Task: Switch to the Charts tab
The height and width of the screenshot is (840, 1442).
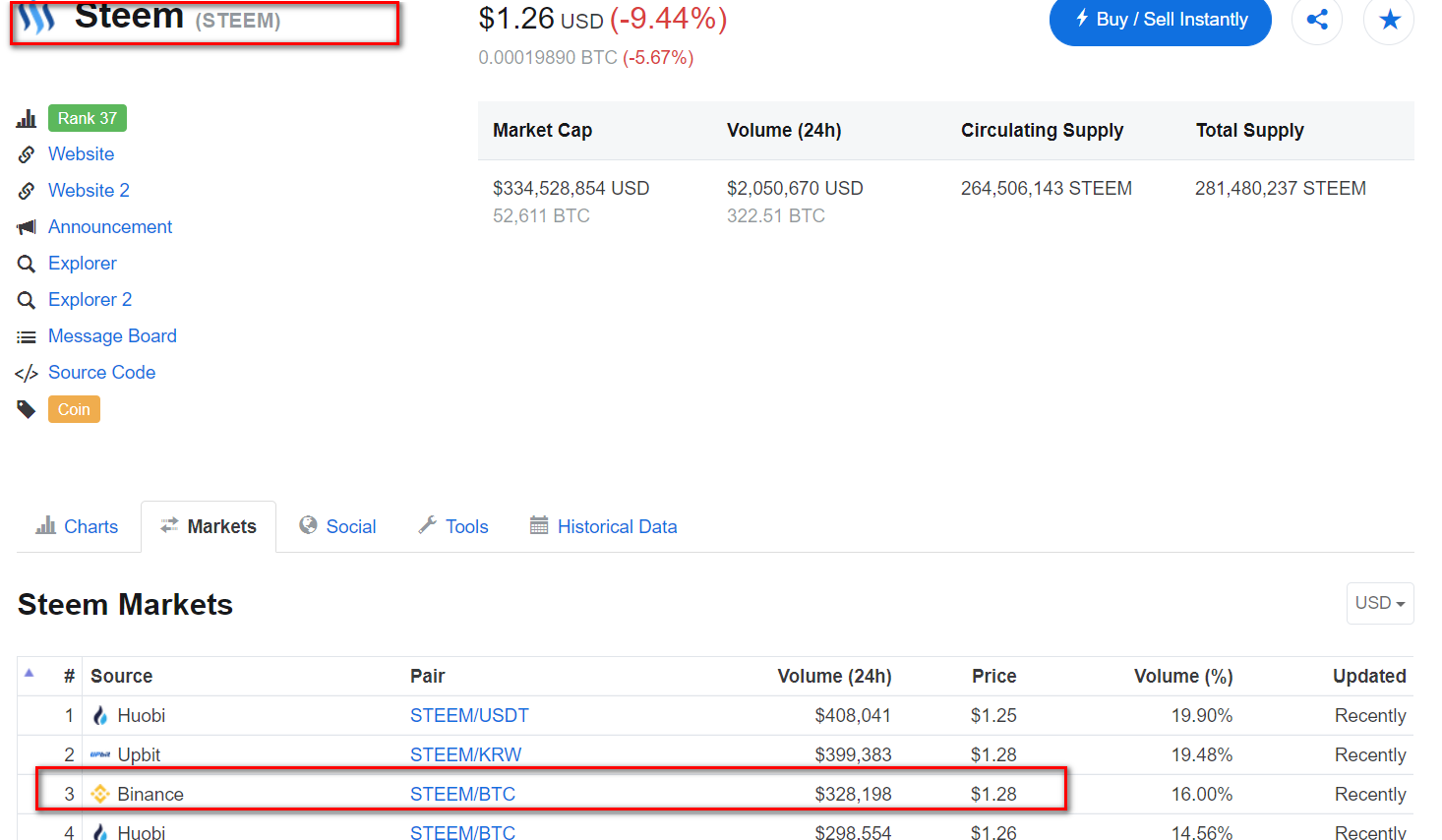Action: pyautogui.click(x=78, y=526)
